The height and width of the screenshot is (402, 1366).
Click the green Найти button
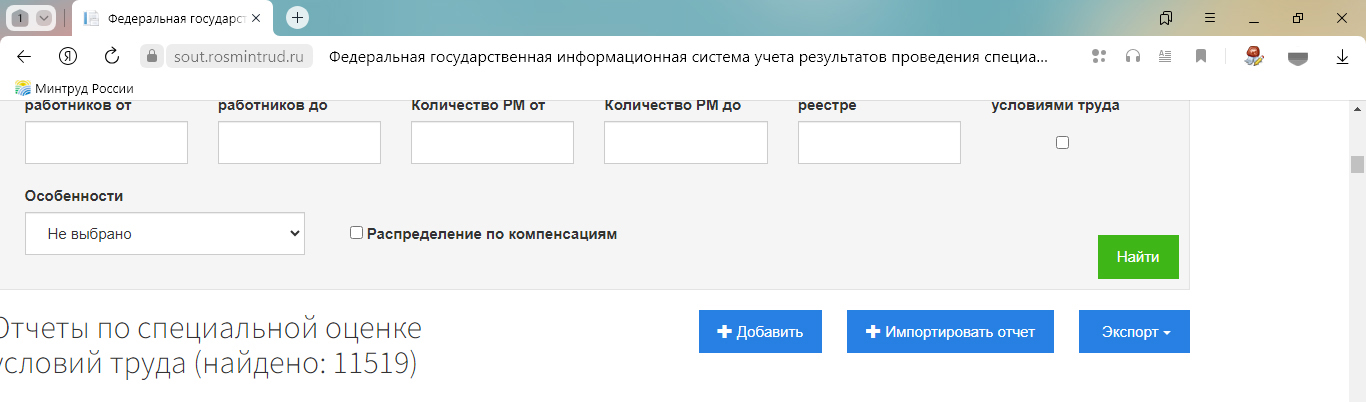(x=1138, y=257)
